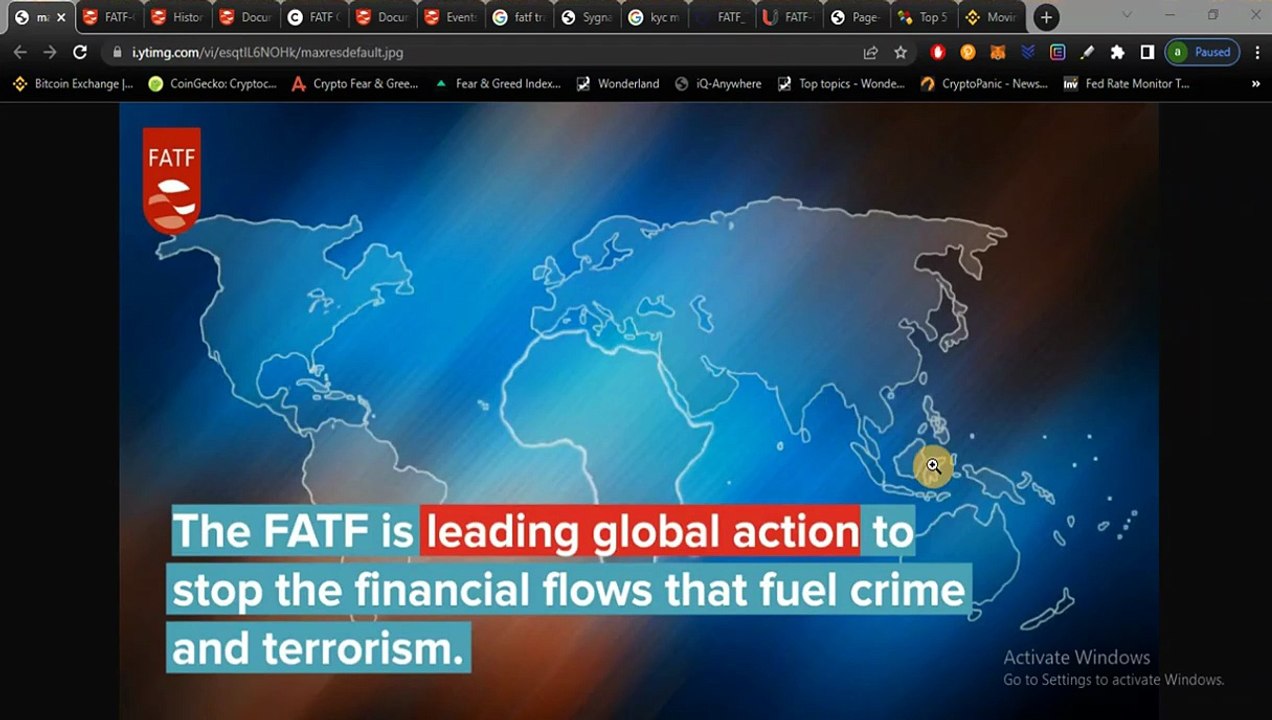Screen dimensions: 1272x720
Task: Open the orange coin extension icon
Action: point(968,52)
